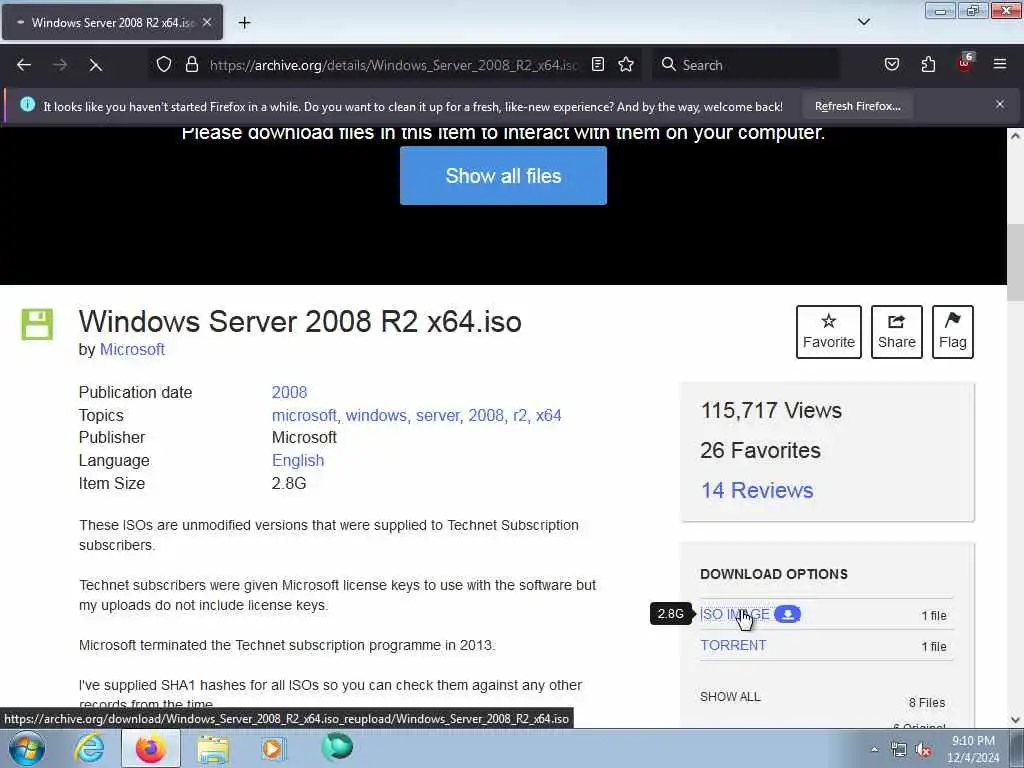The width and height of the screenshot is (1024, 768).
Task: Open the Pocket save icon
Action: [891, 64]
